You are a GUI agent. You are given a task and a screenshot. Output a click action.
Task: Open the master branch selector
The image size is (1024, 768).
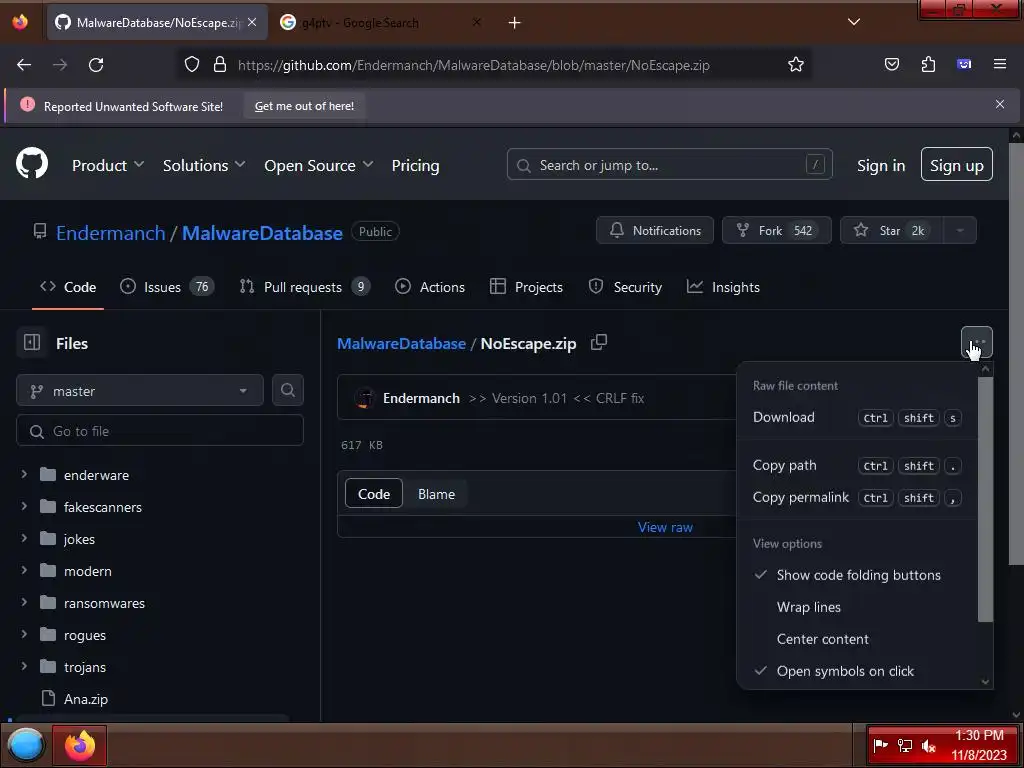pyautogui.click(x=140, y=391)
